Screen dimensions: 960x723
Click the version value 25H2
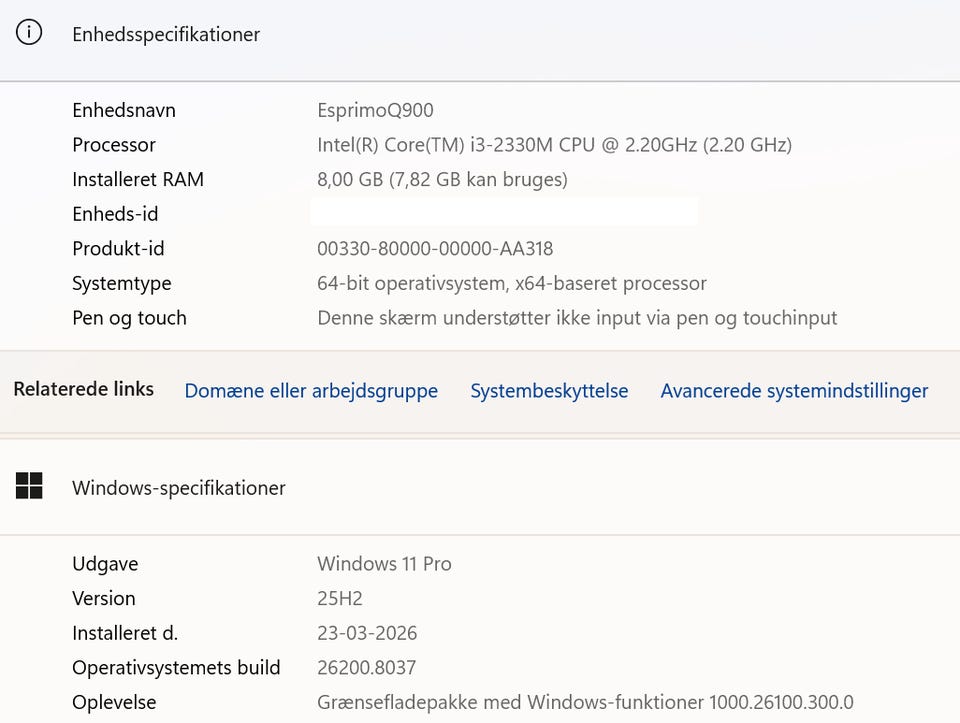point(340,598)
